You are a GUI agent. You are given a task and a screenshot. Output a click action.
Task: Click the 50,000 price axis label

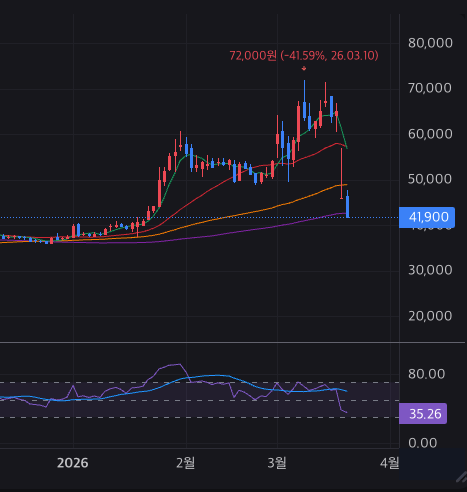[430, 179]
